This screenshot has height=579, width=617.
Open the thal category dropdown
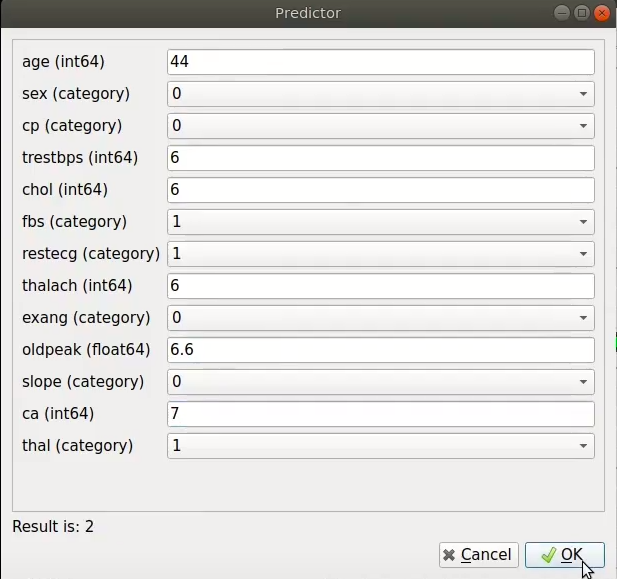click(381, 446)
